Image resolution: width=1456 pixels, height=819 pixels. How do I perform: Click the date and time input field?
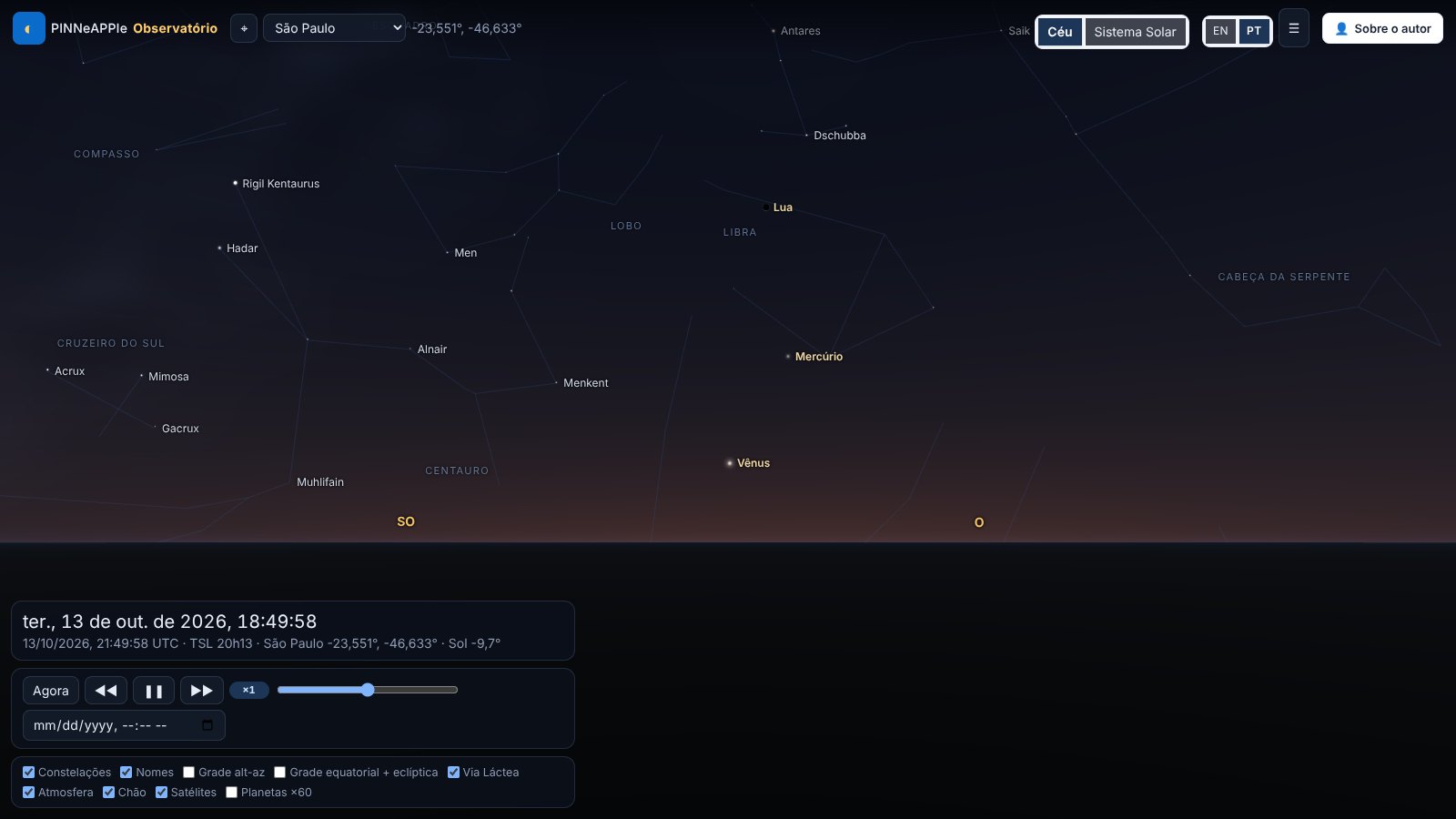pos(124,725)
